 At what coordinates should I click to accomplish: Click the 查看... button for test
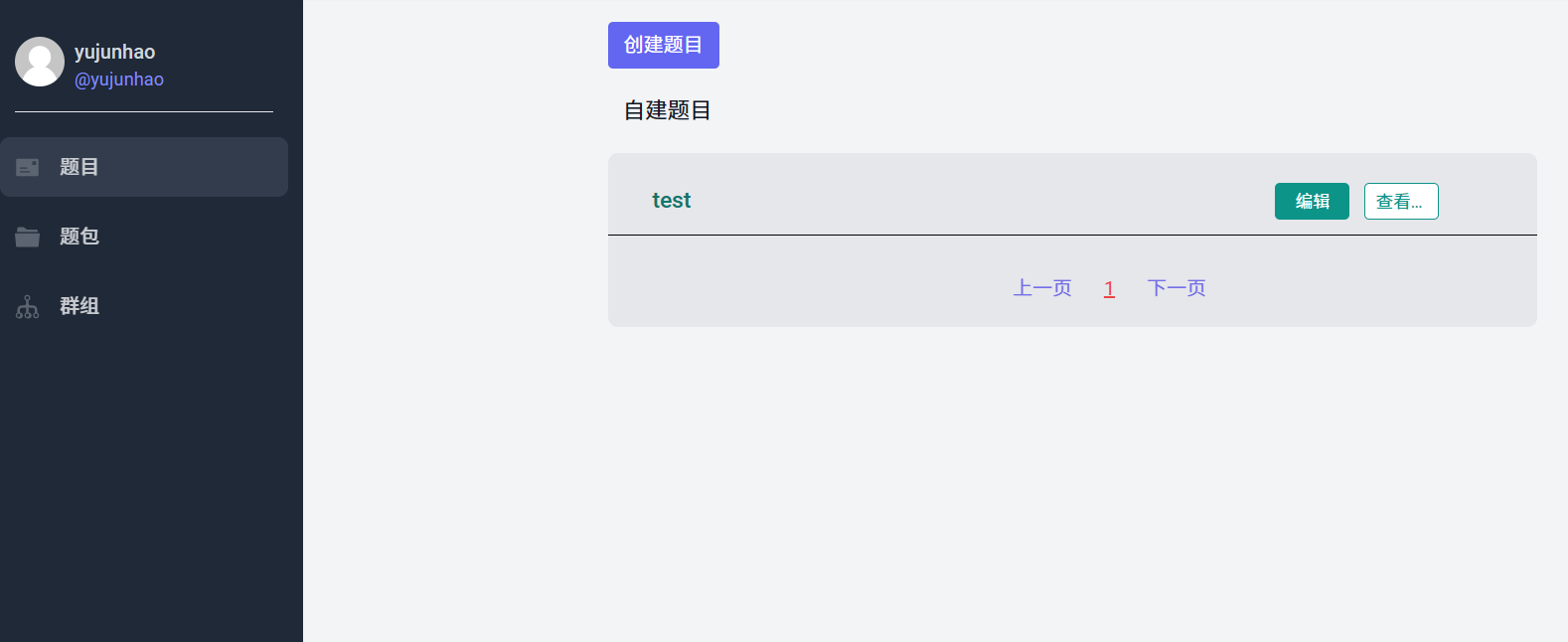(x=1400, y=202)
